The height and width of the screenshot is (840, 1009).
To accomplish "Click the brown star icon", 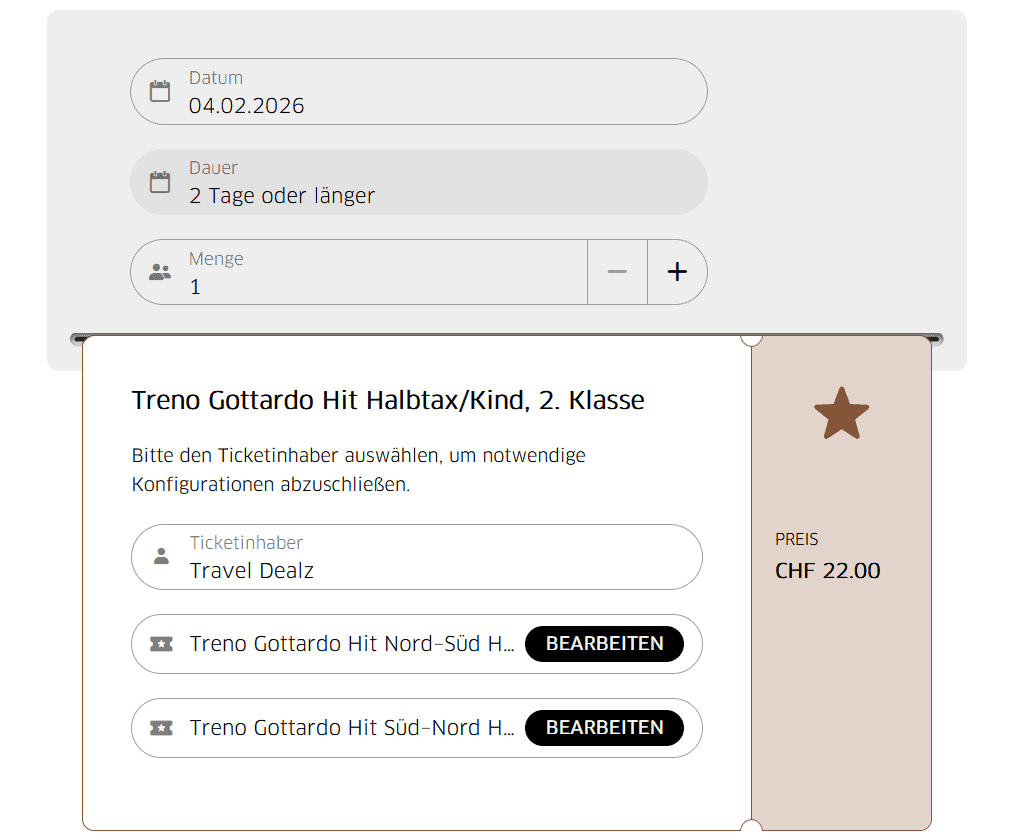I will pyautogui.click(x=841, y=414).
